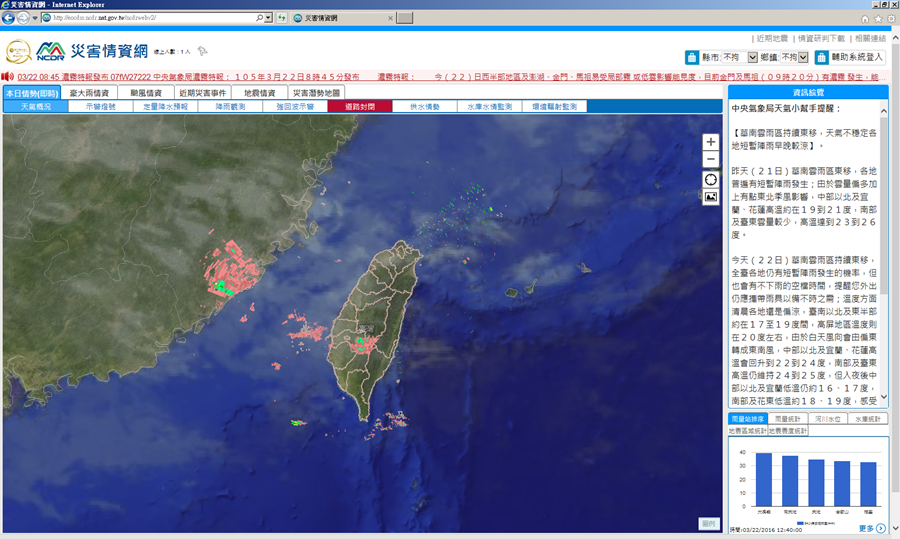Zoom in the map with plus button

tap(711, 142)
